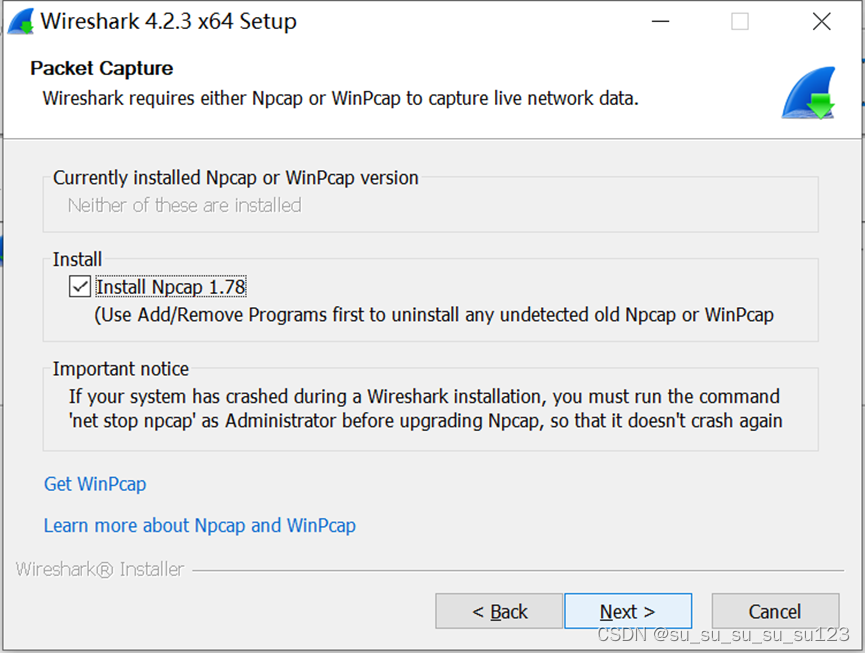Image resolution: width=865 pixels, height=653 pixels.
Task: Click the Wireshark fin icon in title bar
Action: click(21, 22)
